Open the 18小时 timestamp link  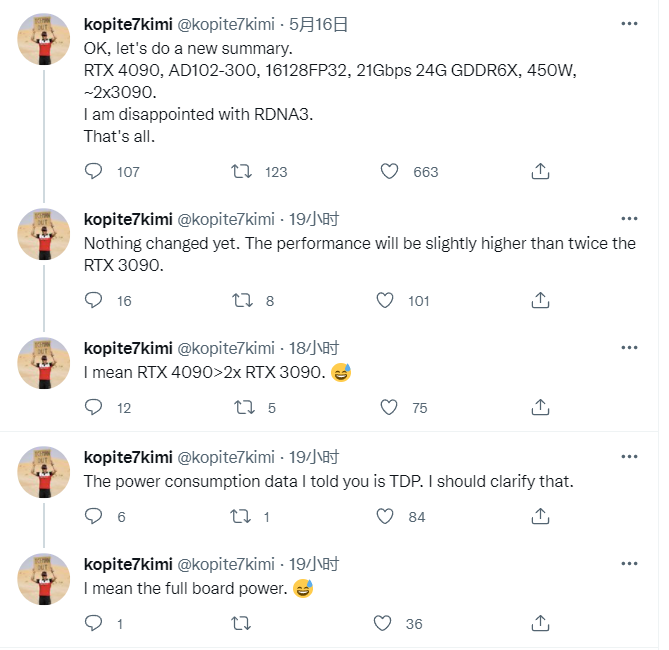pyautogui.click(x=313, y=348)
